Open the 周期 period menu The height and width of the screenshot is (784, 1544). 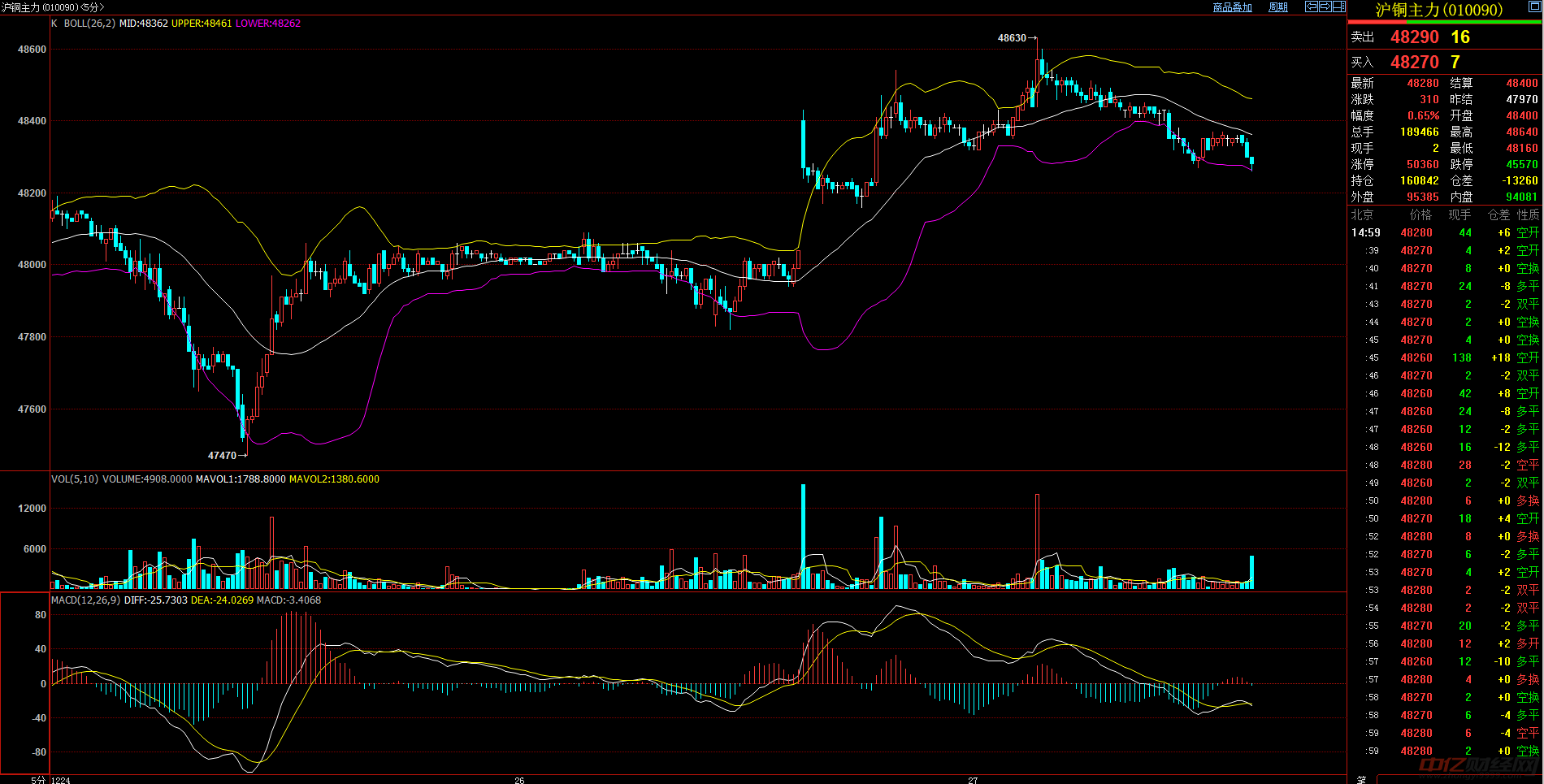[x=1278, y=7]
